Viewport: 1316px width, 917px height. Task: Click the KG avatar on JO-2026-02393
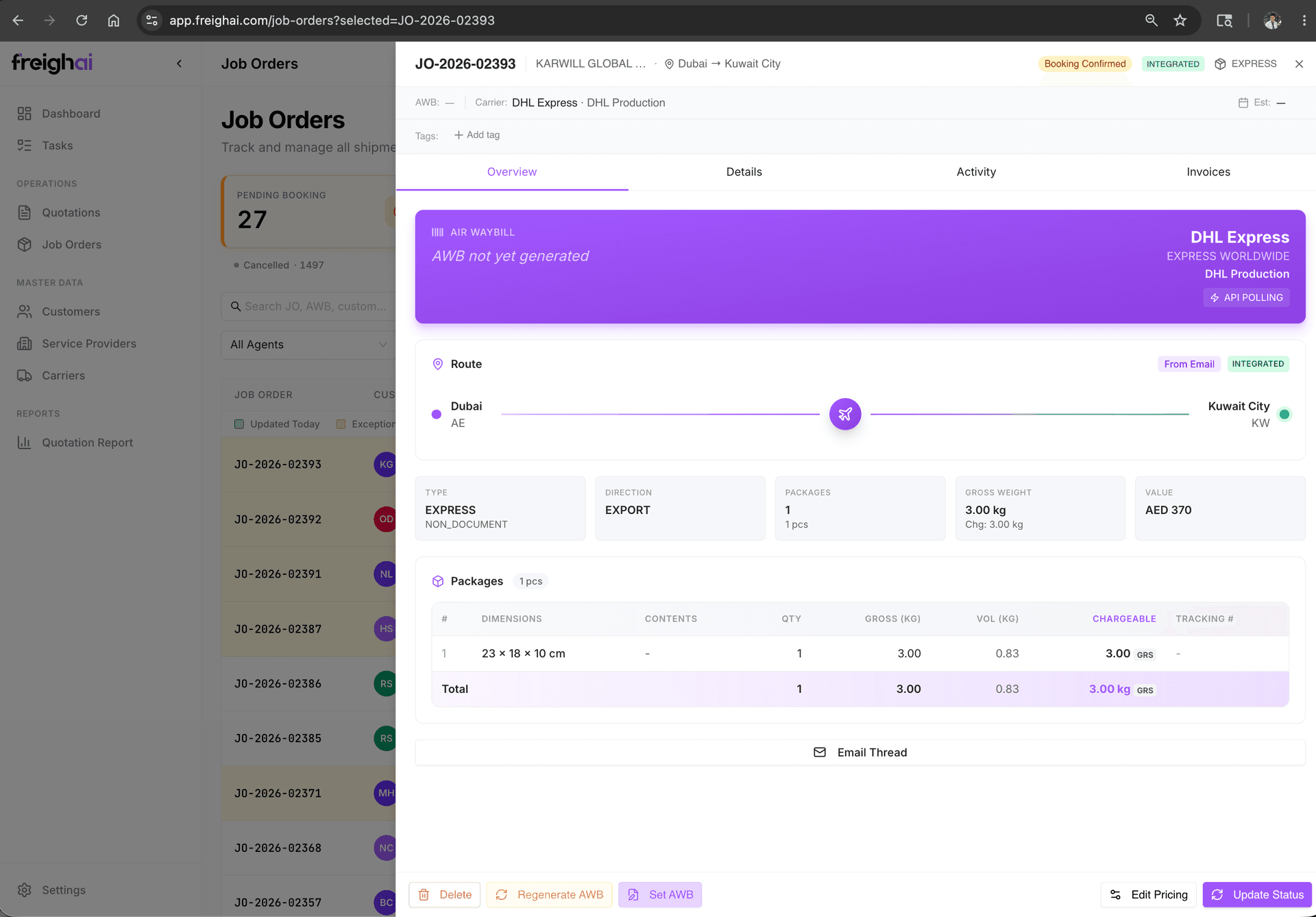coord(385,465)
